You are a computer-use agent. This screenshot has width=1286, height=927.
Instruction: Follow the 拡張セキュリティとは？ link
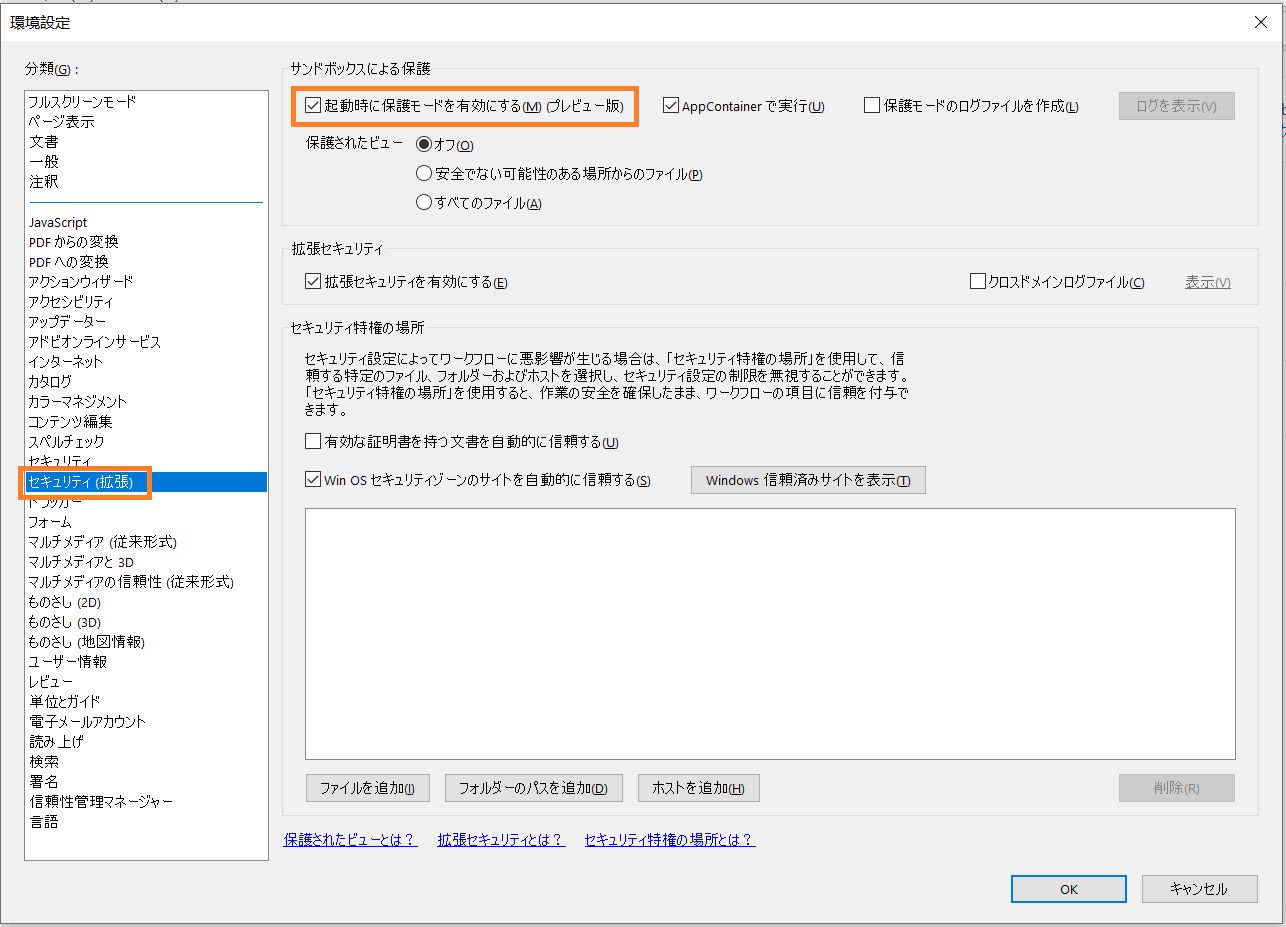[x=500, y=841]
